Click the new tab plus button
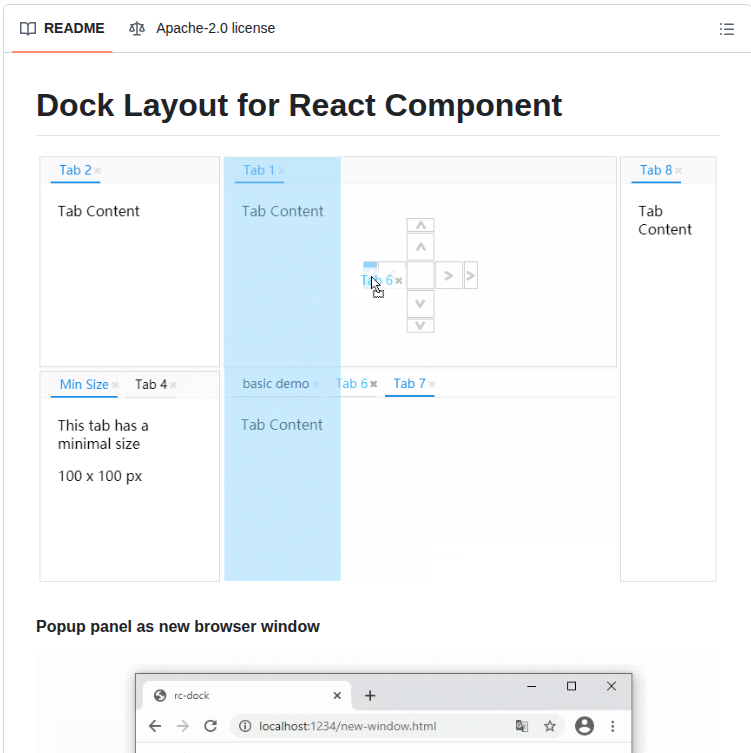The image size is (751, 753). click(x=370, y=695)
